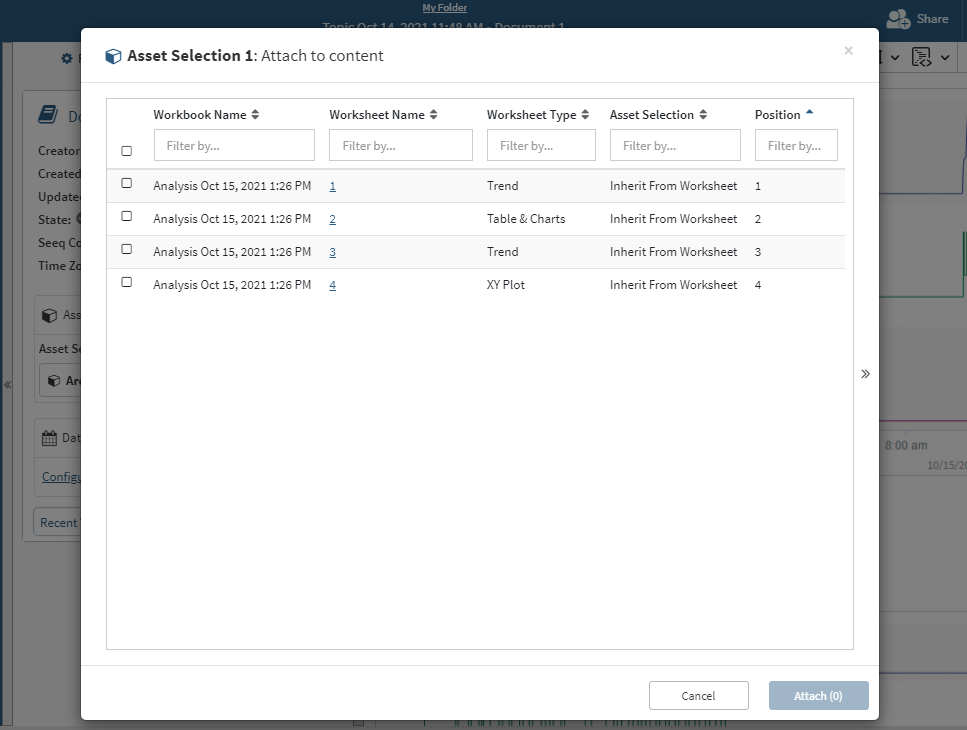This screenshot has height=730, width=967.
Task: Open worksheet 3 via its link
Action: pyautogui.click(x=332, y=251)
